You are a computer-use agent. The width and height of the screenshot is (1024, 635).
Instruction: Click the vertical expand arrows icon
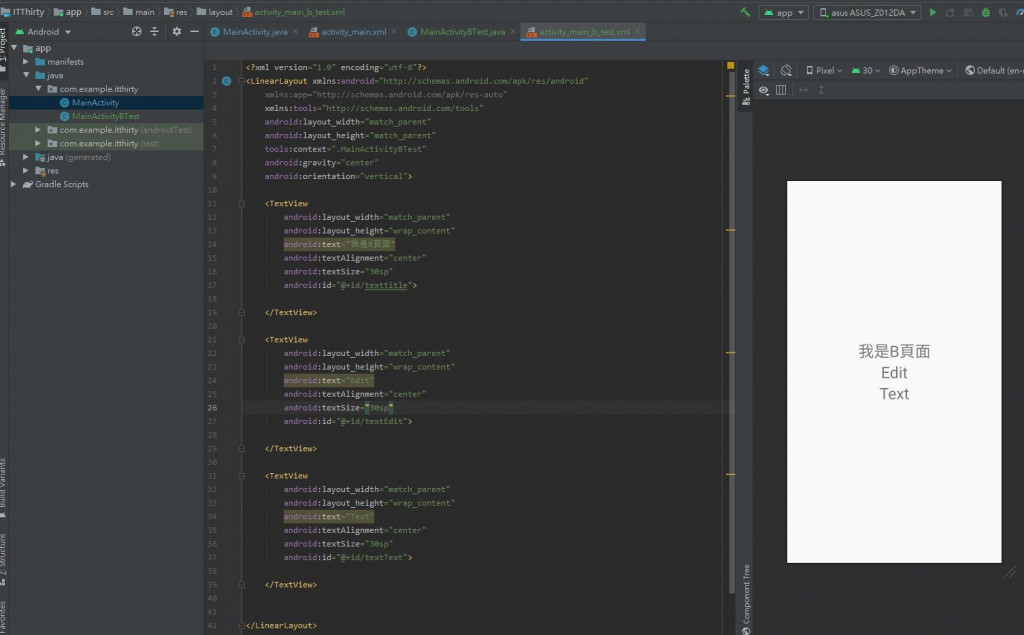pyautogui.click(x=821, y=90)
